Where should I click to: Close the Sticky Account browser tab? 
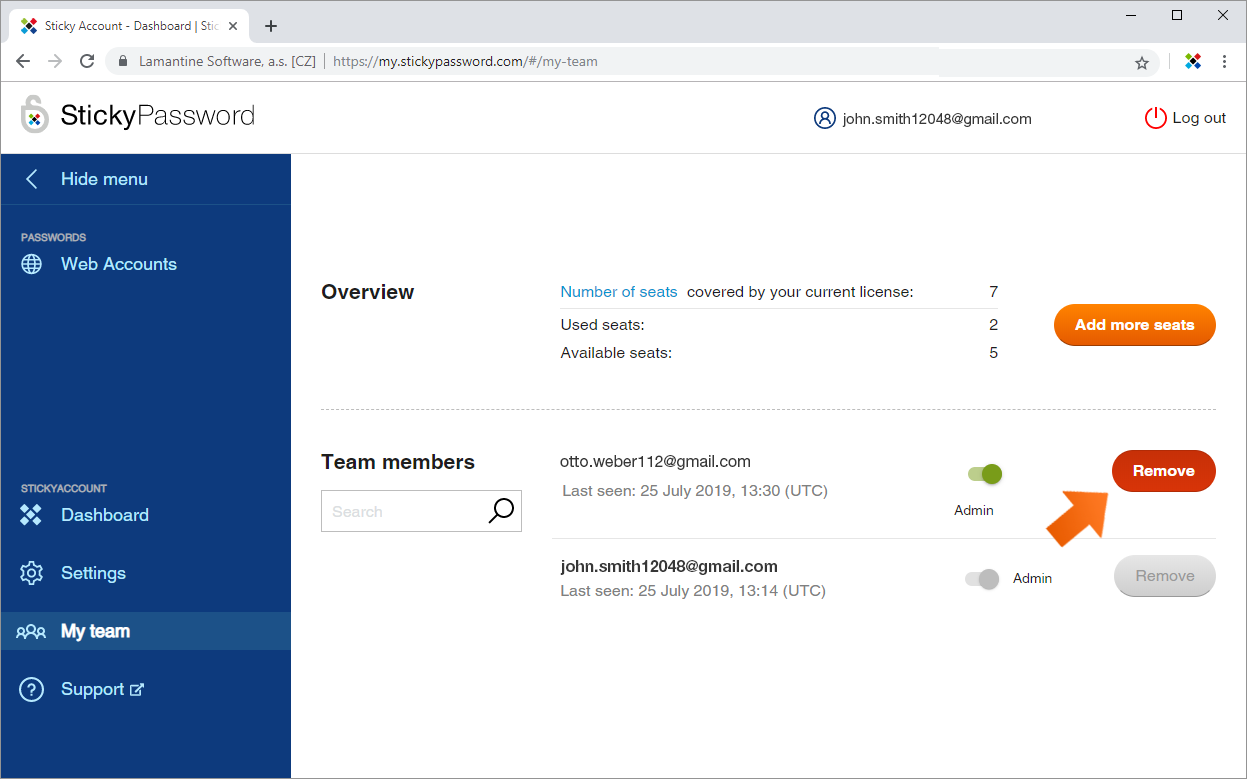click(233, 26)
